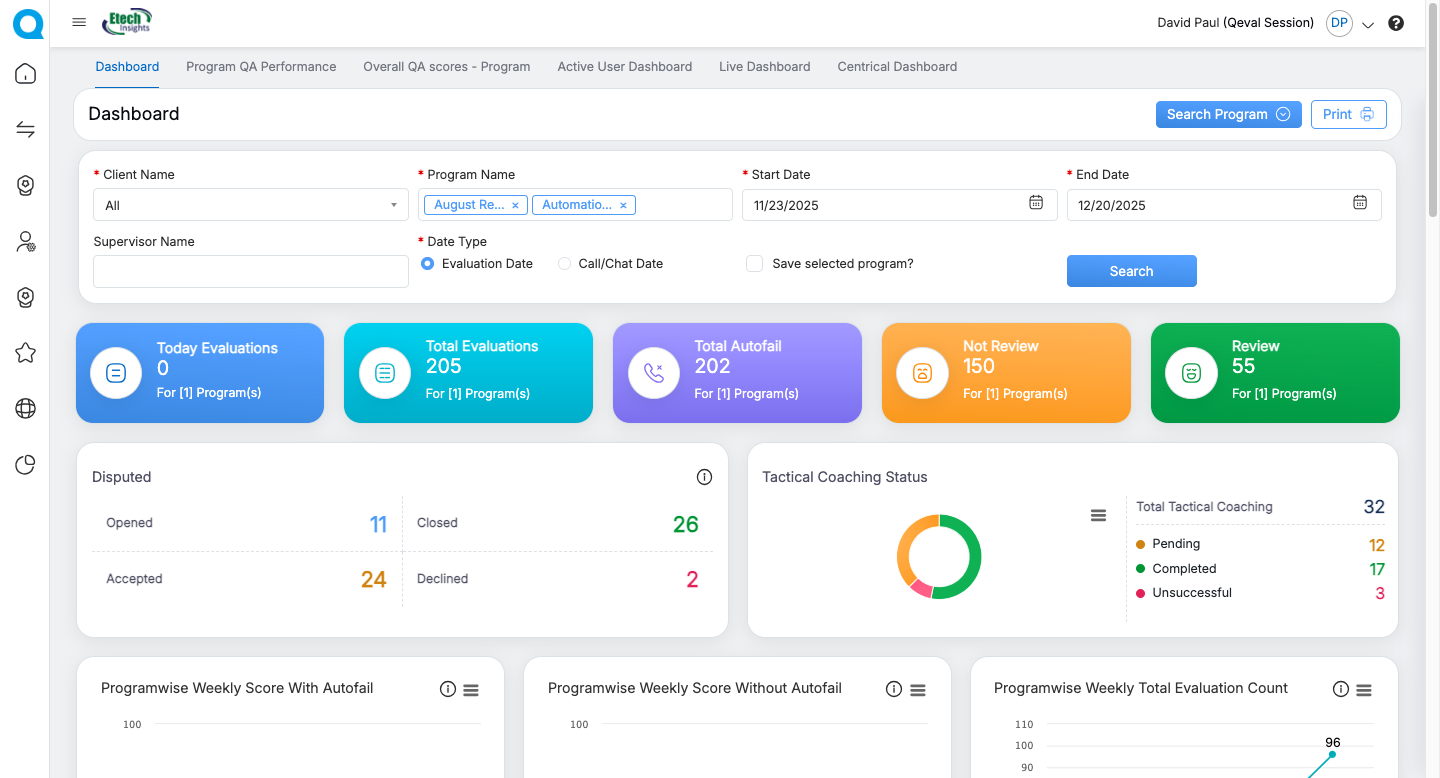Open the pie chart icon in sidebar
The width and height of the screenshot is (1440, 778).
tap(26, 464)
